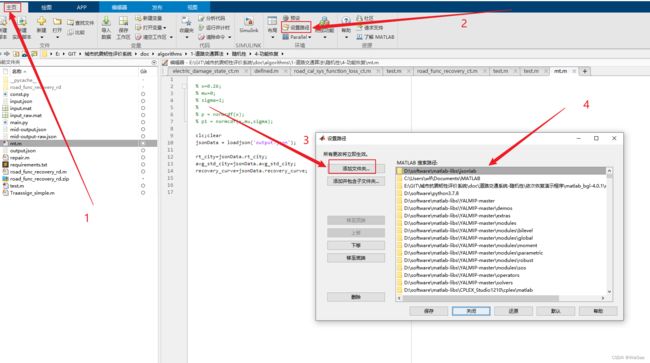Click the New (新建) plus icon
The height and width of the screenshot is (363, 650).
click(x=41, y=22)
